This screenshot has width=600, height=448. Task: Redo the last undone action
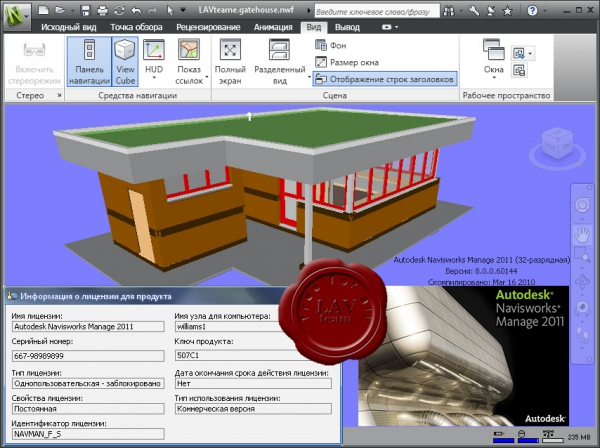point(152,10)
